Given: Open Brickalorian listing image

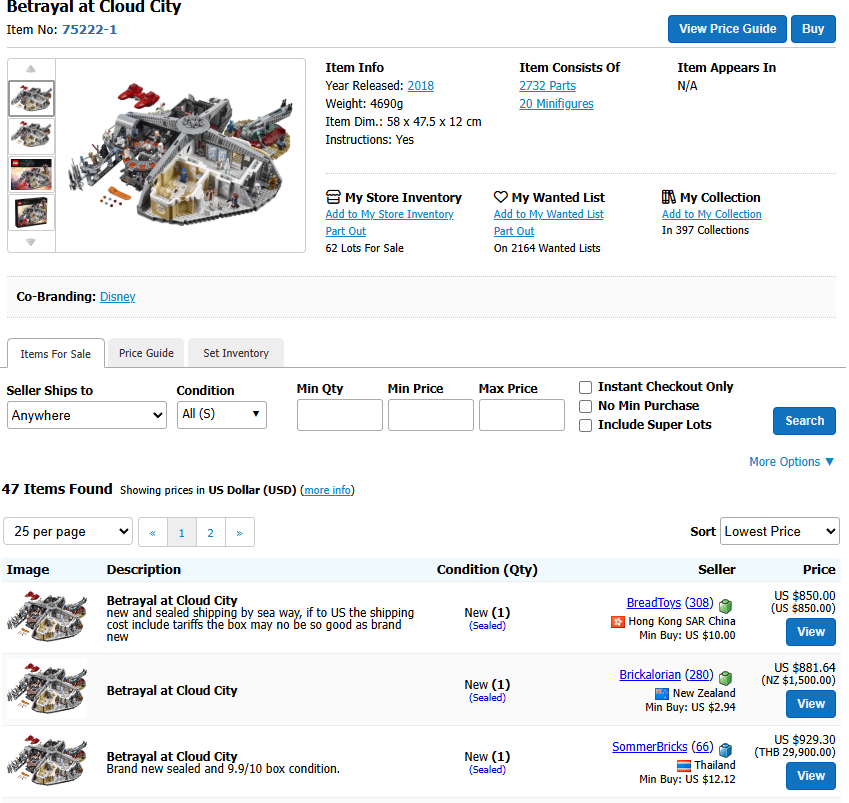Looking at the screenshot, I should coord(47,689).
